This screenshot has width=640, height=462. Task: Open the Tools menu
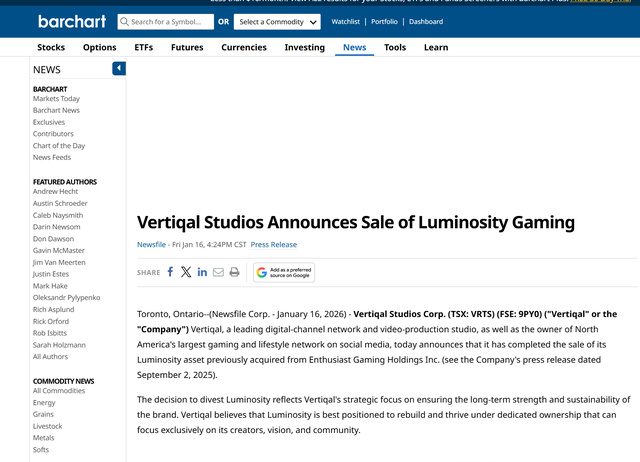[395, 47]
